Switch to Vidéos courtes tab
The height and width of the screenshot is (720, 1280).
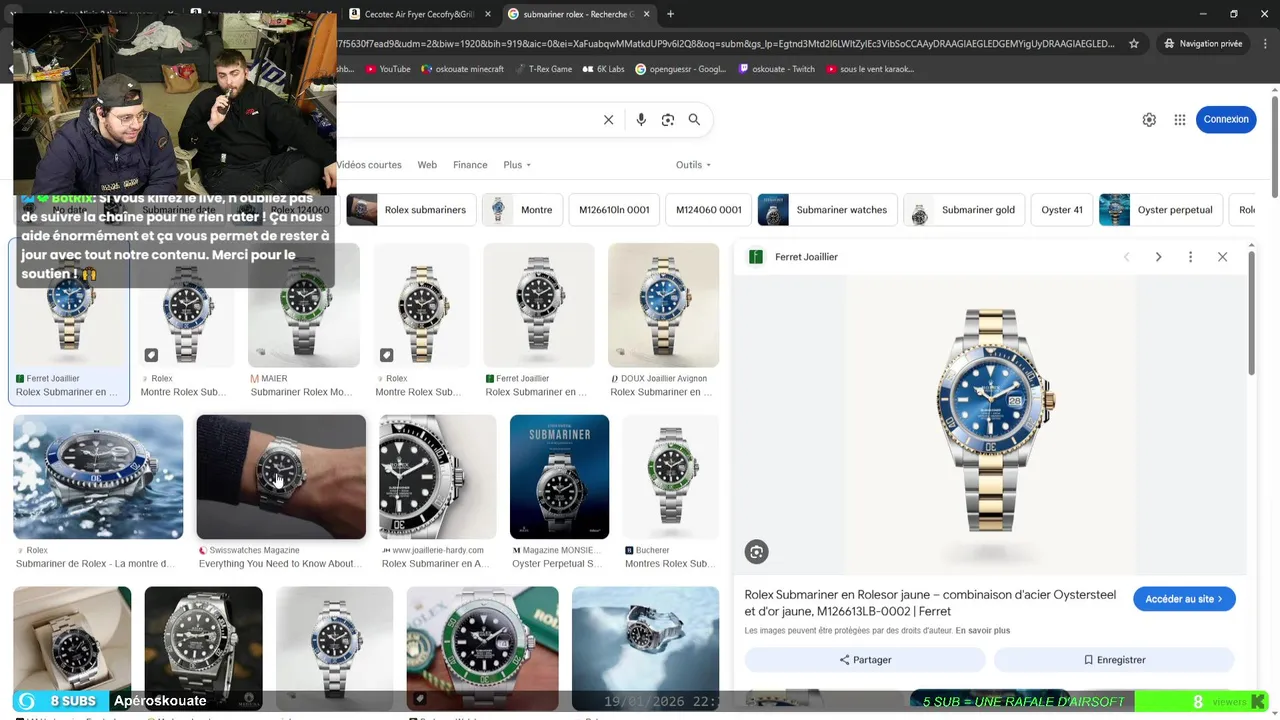coord(369,165)
